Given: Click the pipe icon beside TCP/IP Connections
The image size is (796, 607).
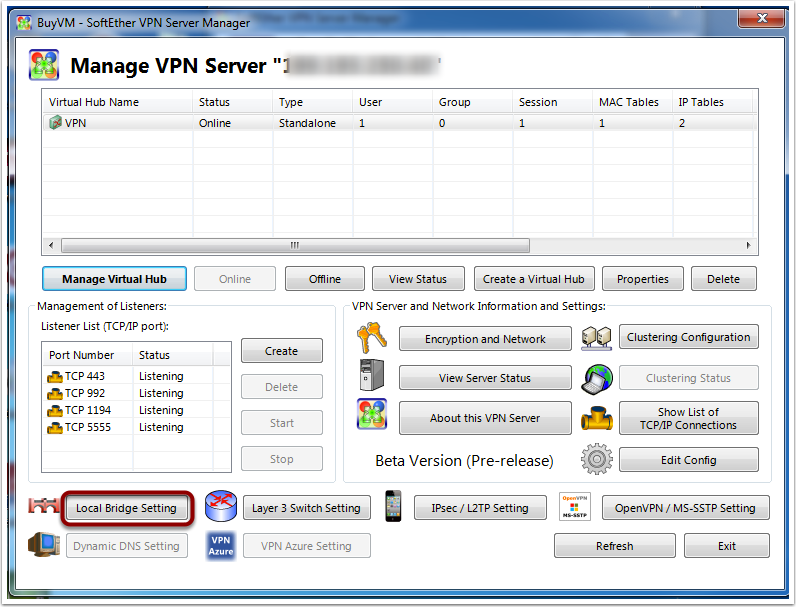Looking at the screenshot, I should [x=596, y=418].
